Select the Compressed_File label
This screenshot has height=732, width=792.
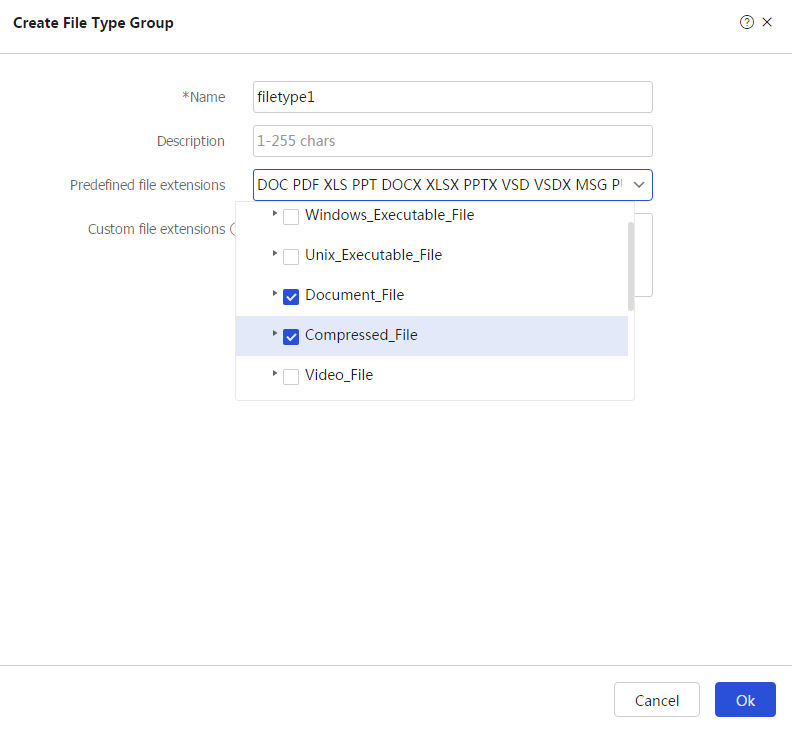(361, 335)
